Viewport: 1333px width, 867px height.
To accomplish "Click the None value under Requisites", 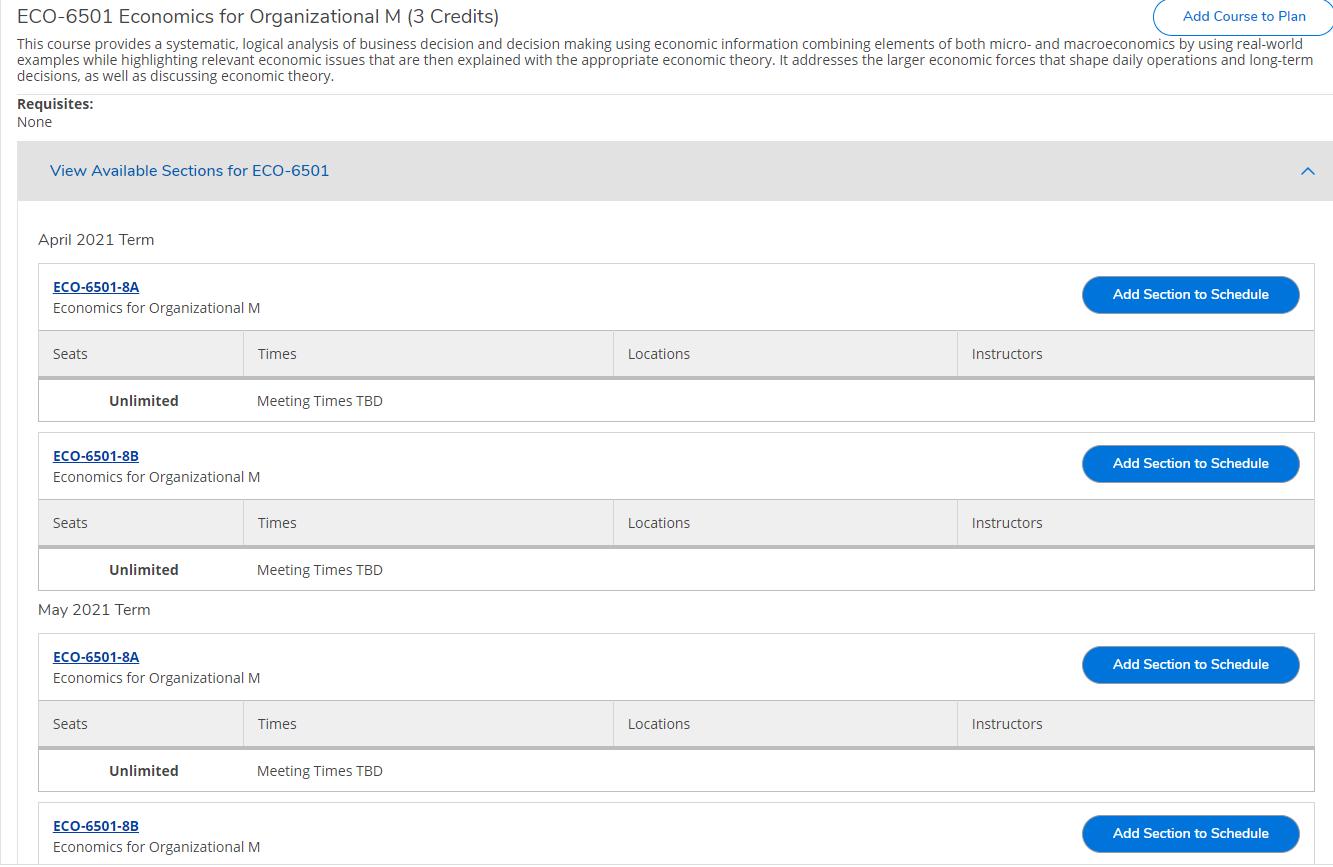I will click(x=35, y=122).
